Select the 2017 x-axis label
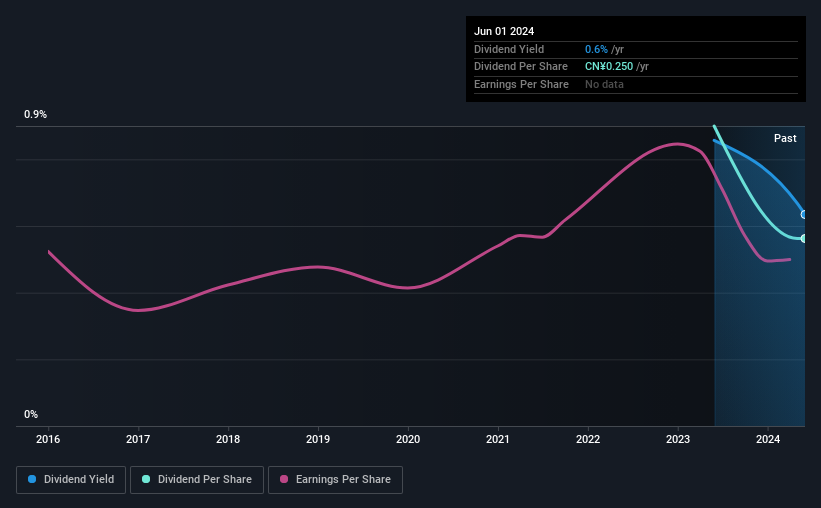 pyautogui.click(x=138, y=439)
